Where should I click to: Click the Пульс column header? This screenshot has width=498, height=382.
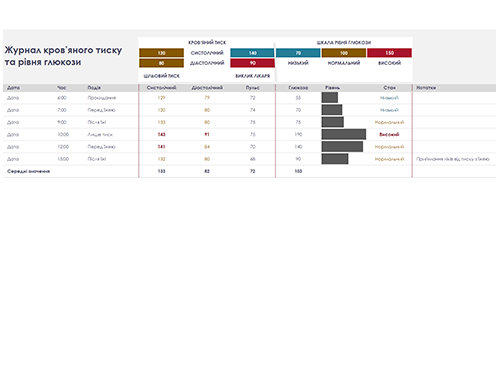[252, 88]
